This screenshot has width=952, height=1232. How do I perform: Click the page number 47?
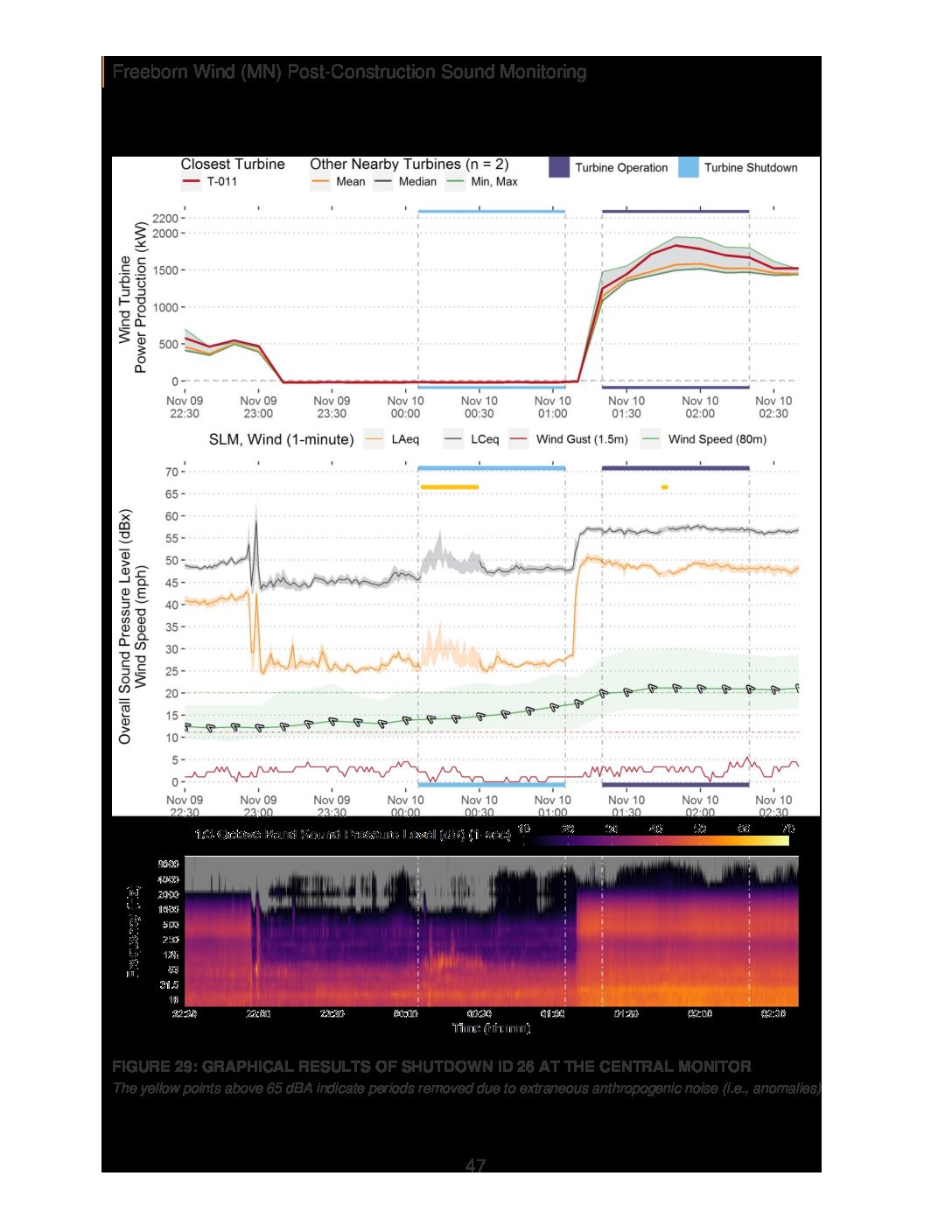[x=475, y=1165]
